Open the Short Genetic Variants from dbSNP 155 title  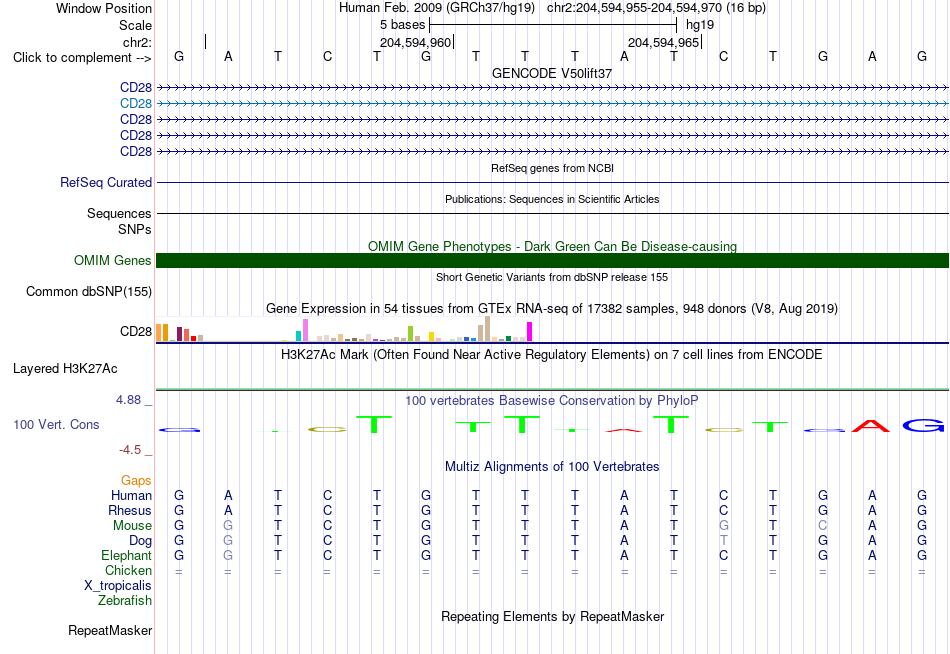click(x=552, y=277)
